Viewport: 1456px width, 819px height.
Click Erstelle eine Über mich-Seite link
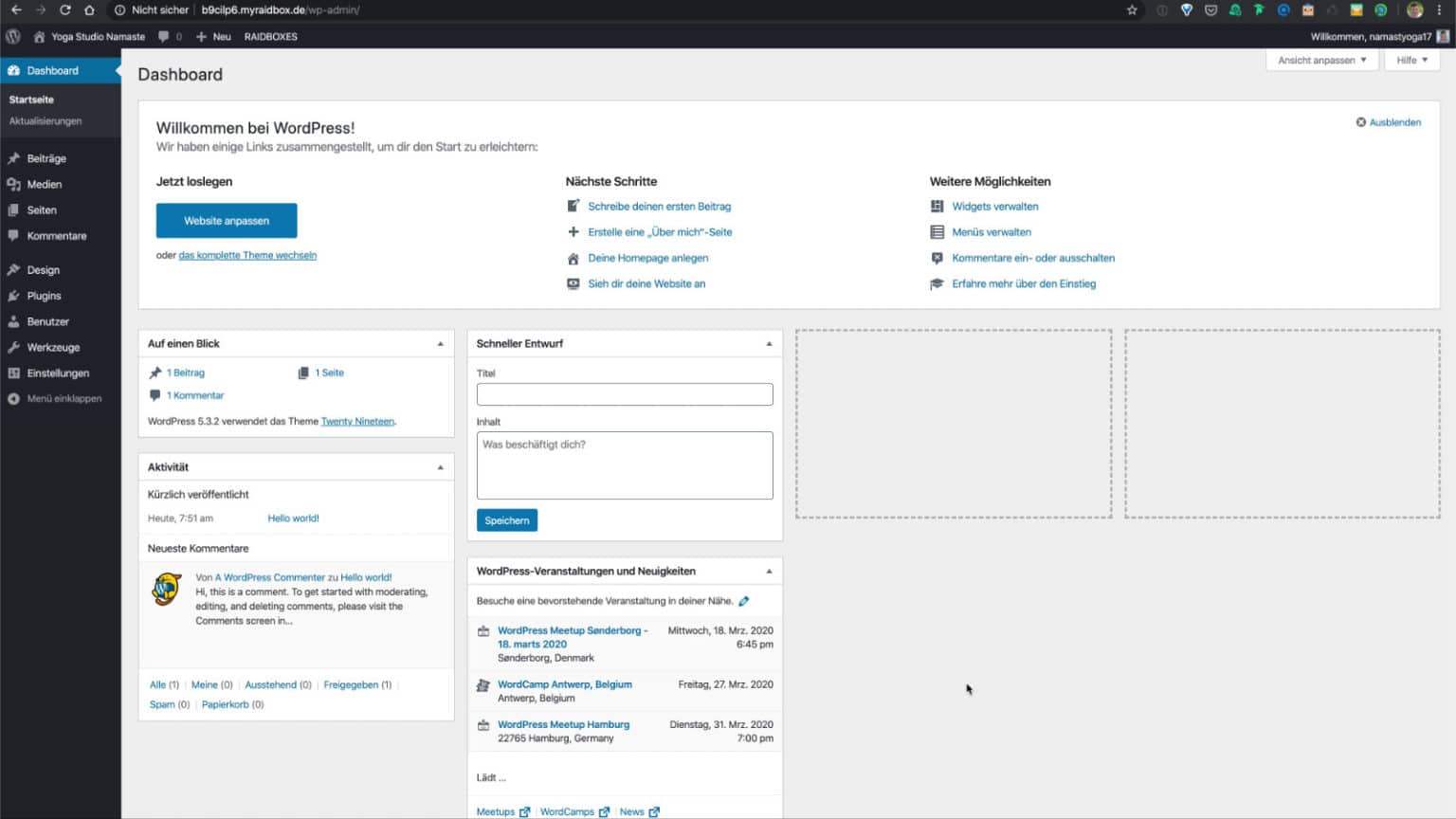pyautogui.click(x=660, y=231)
